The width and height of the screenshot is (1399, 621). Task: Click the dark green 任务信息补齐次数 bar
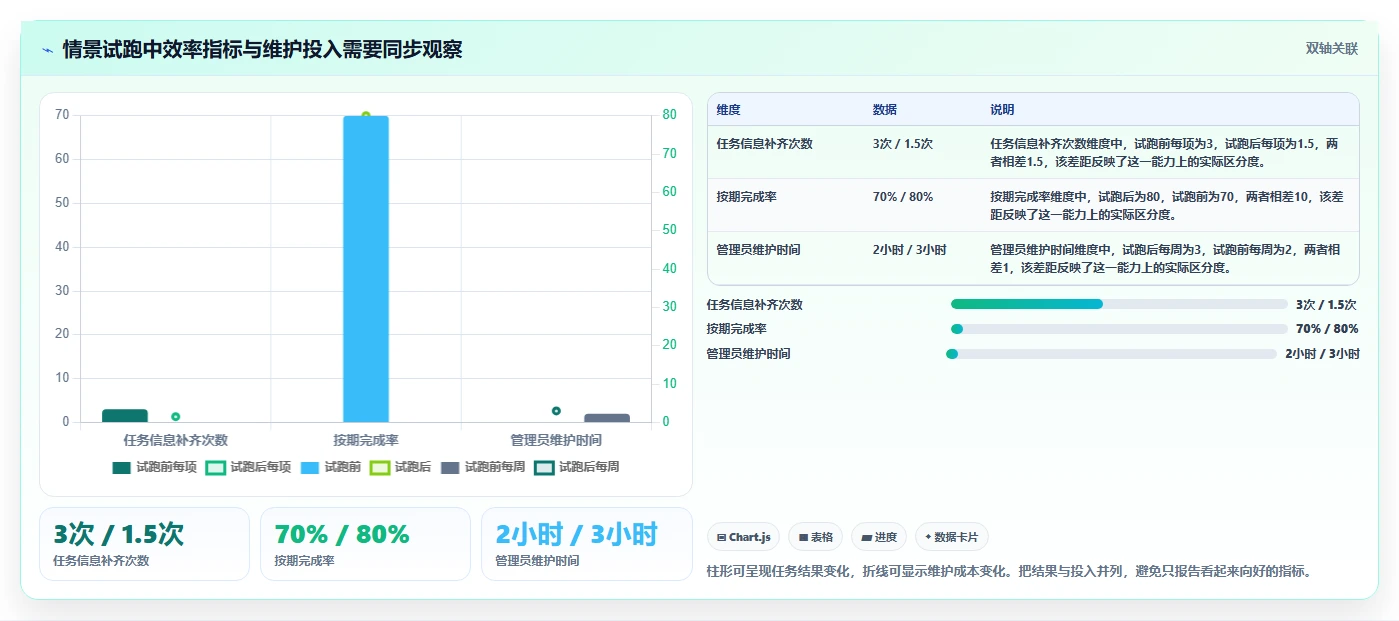point(125,416)
